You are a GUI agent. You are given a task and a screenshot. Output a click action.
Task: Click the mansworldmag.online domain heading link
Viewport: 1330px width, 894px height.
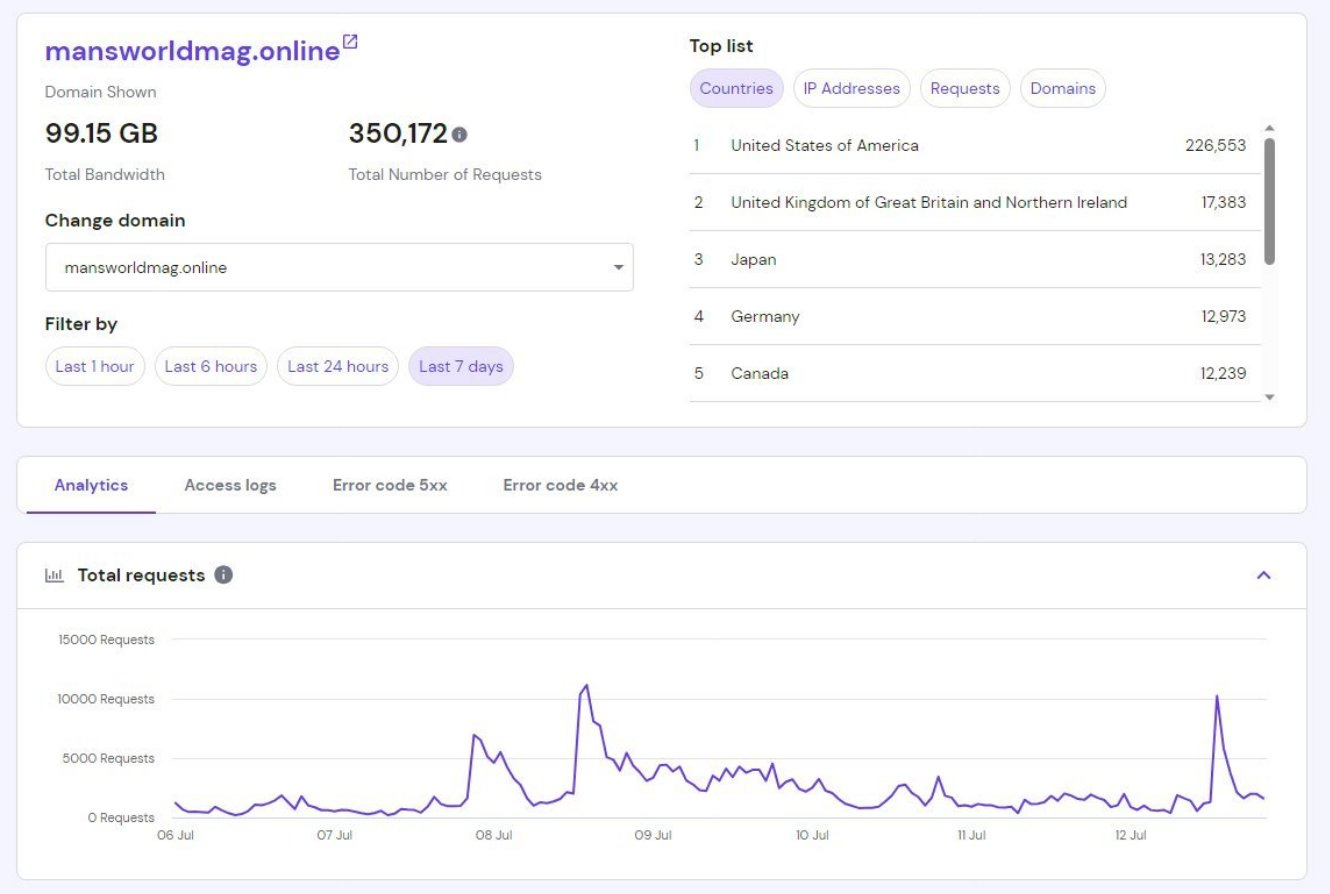[x=193, y=51]
